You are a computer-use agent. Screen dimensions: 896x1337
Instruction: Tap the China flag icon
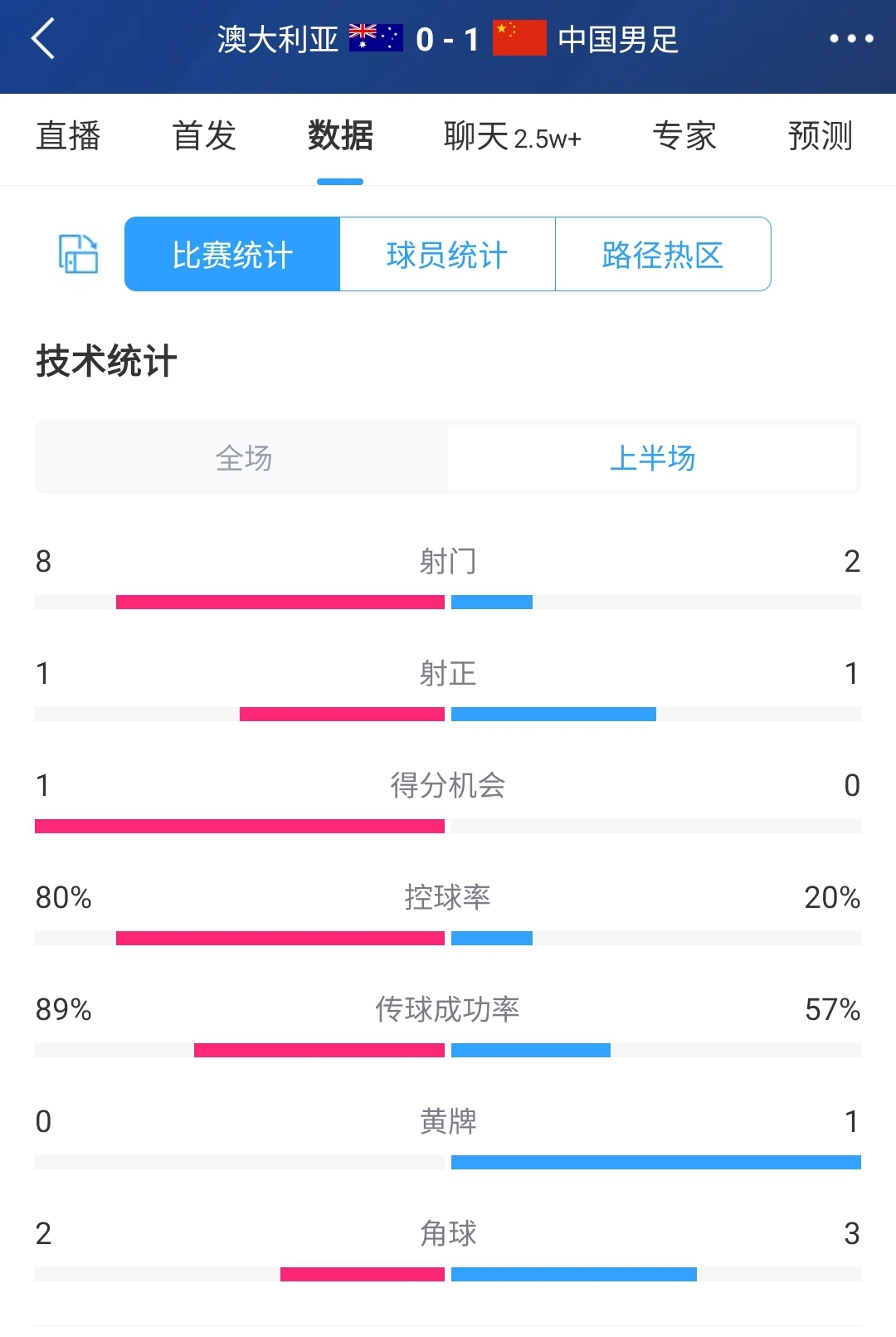pyautogui.click(x=519, y=38)
